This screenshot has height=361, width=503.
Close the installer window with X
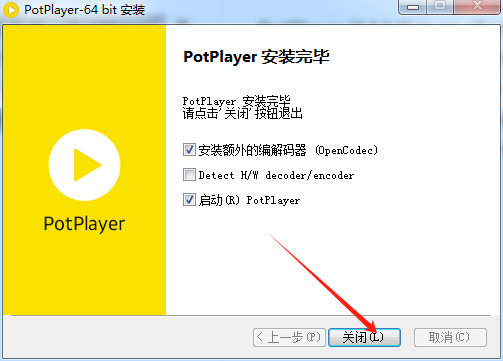[x=477, y=7]
